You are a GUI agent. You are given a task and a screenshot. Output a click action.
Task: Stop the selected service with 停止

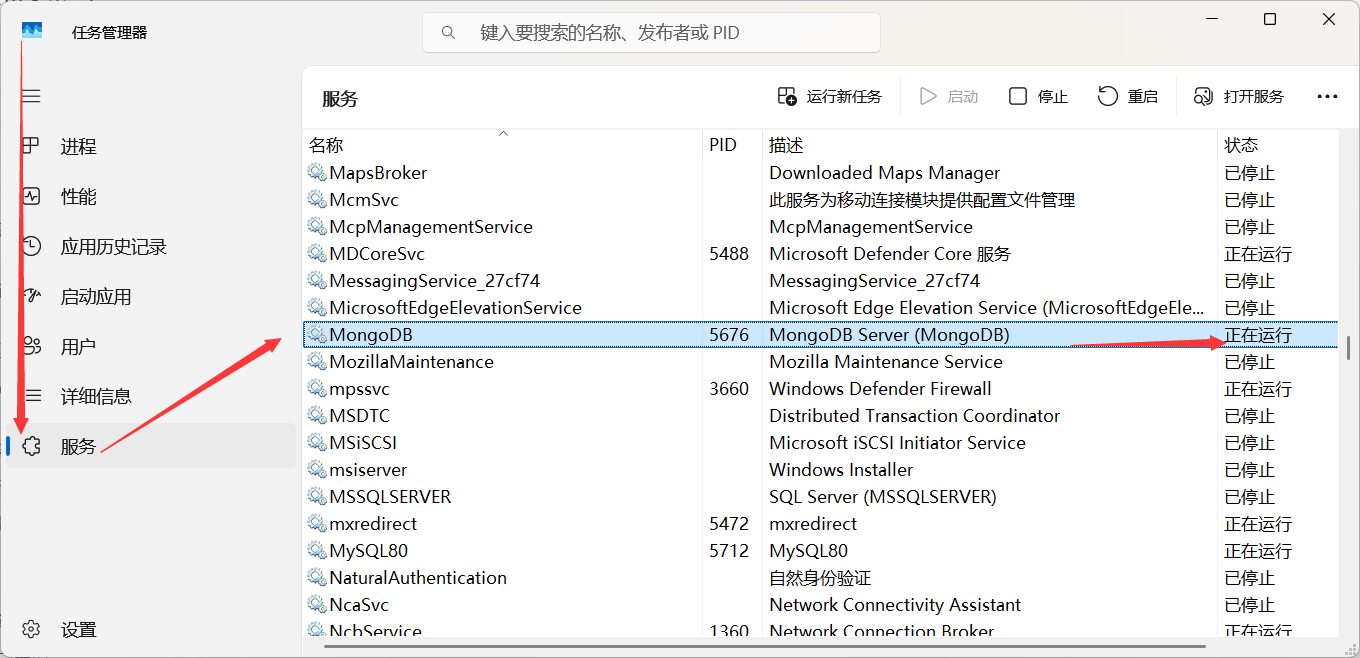1038,97
